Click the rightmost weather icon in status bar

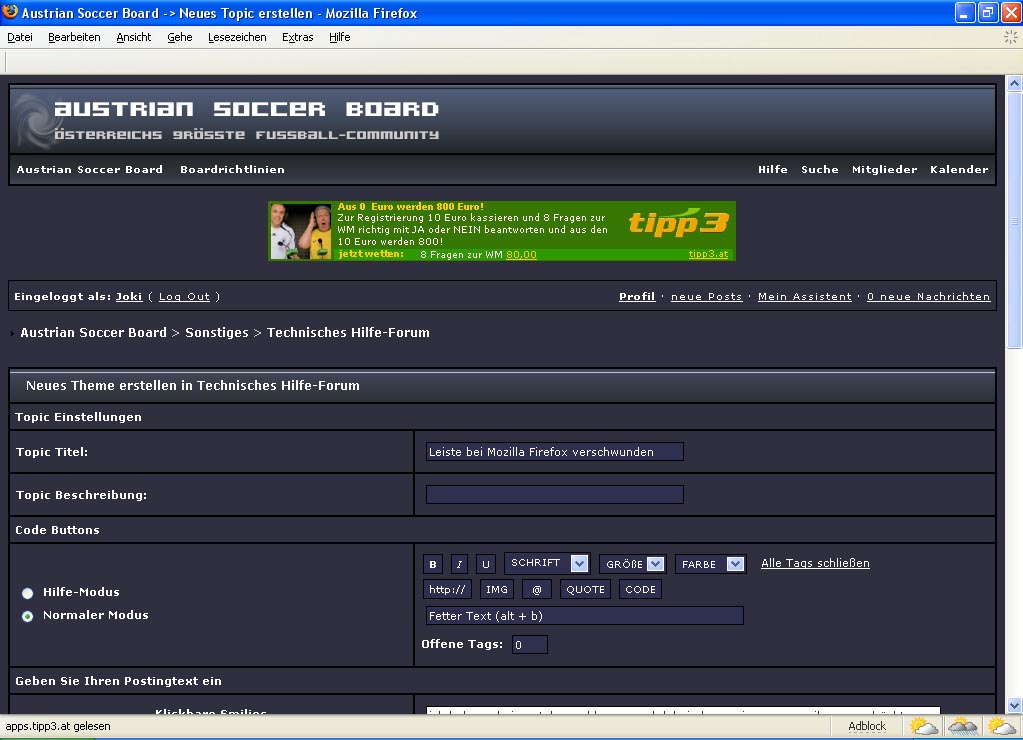click(x=1001, y=726)
